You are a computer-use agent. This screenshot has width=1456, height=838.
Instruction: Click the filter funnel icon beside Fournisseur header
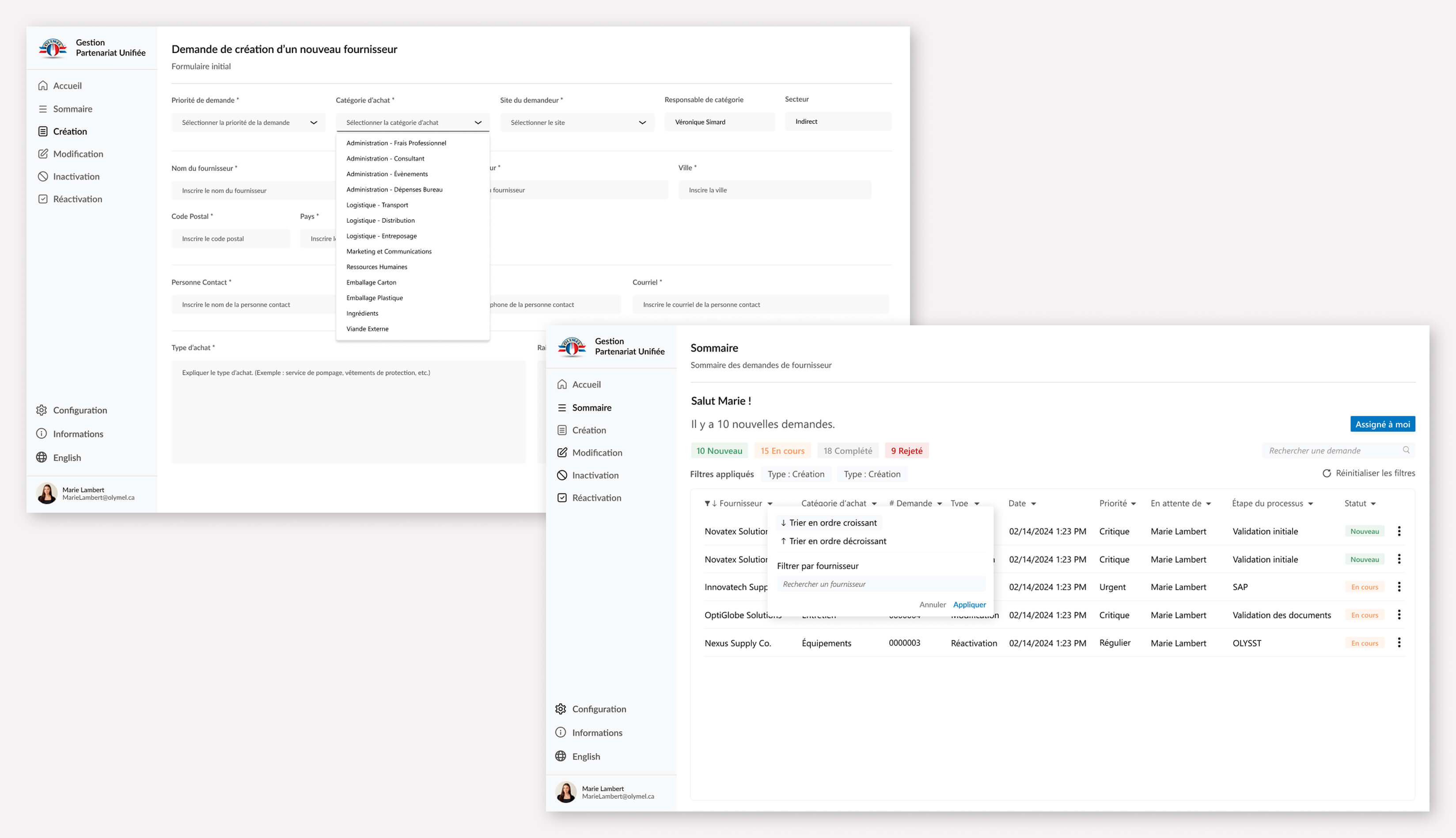coord(707,503)
